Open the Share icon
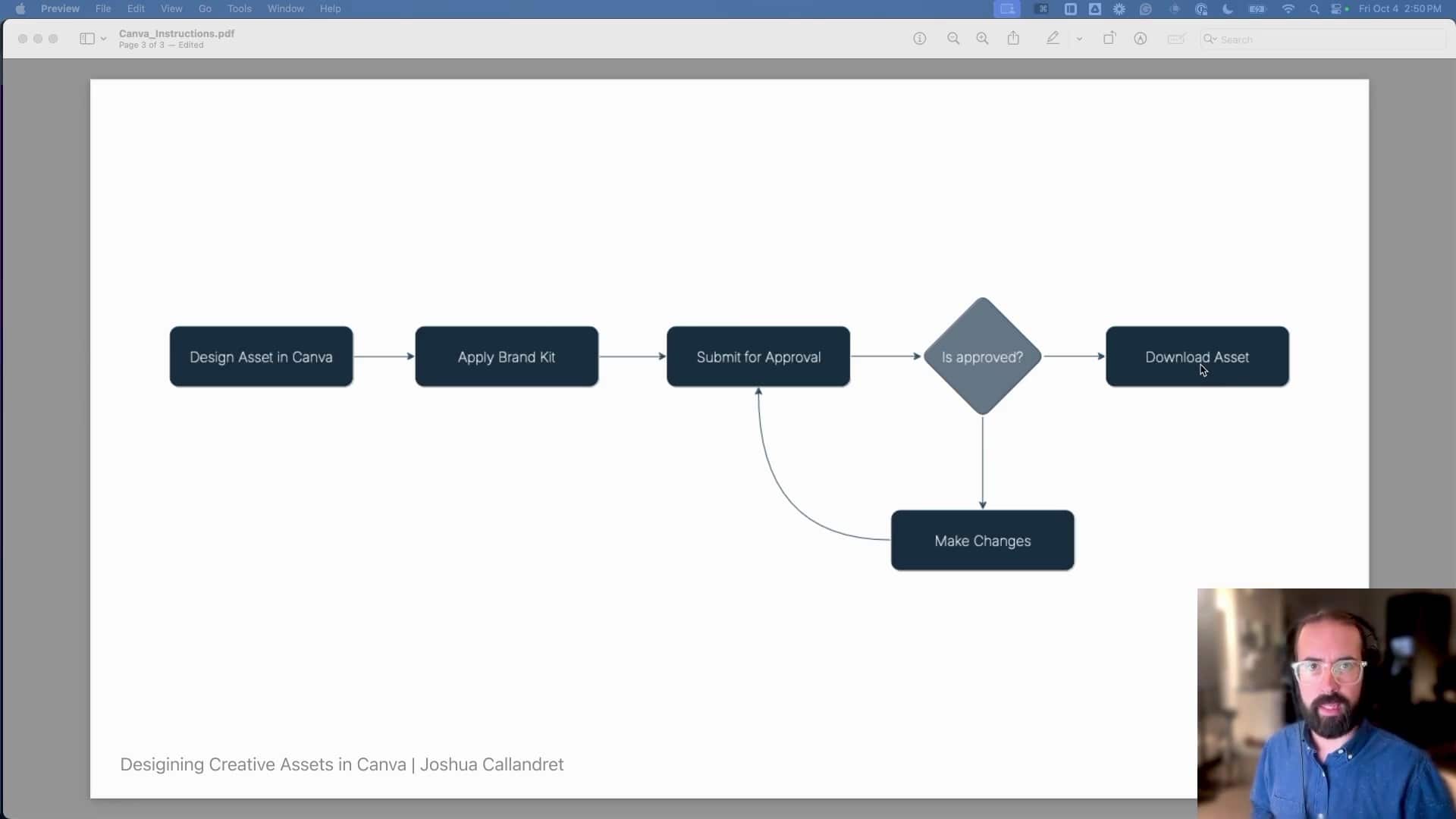 pyautogui.click(x=1013, y=39)
